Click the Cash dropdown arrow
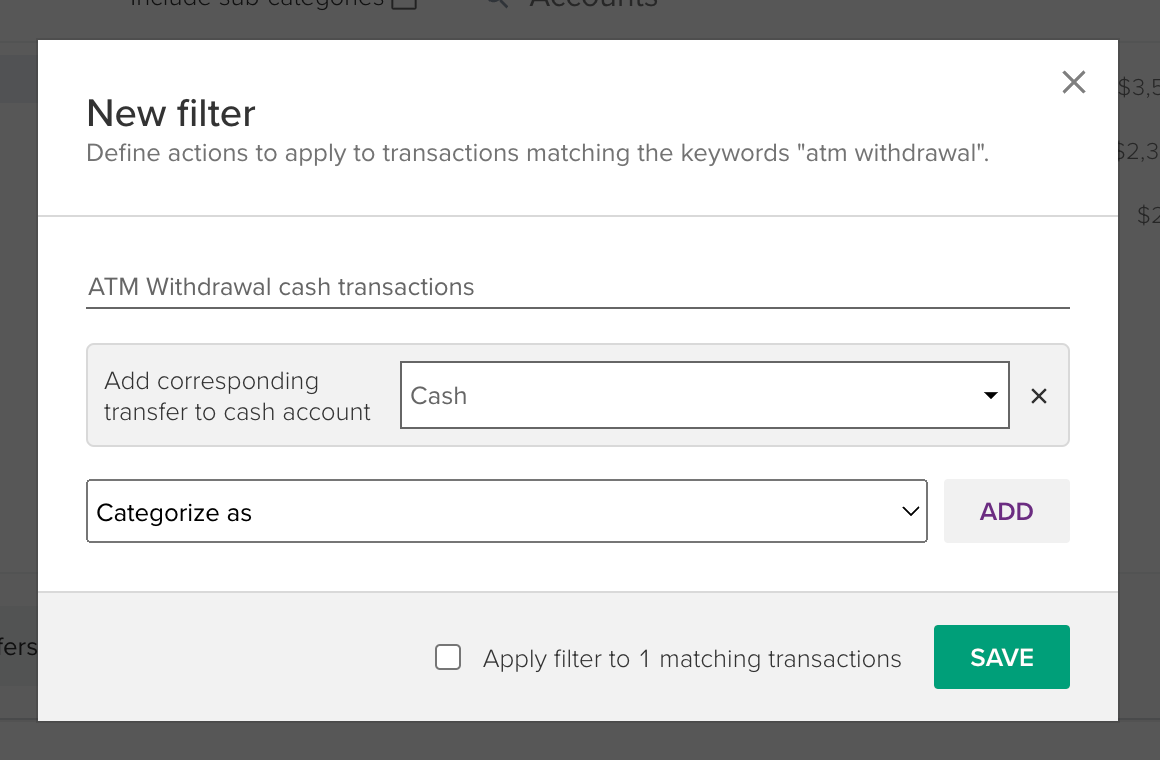The height and width of the screenshot is (760, 1160). [x=990, y=396]
